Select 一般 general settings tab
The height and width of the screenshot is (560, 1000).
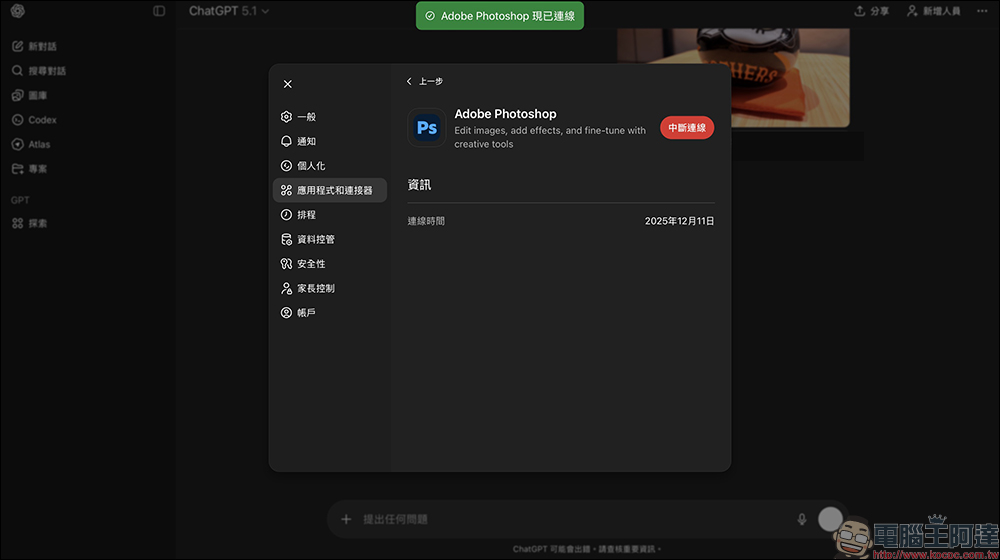tap(330, 117)
